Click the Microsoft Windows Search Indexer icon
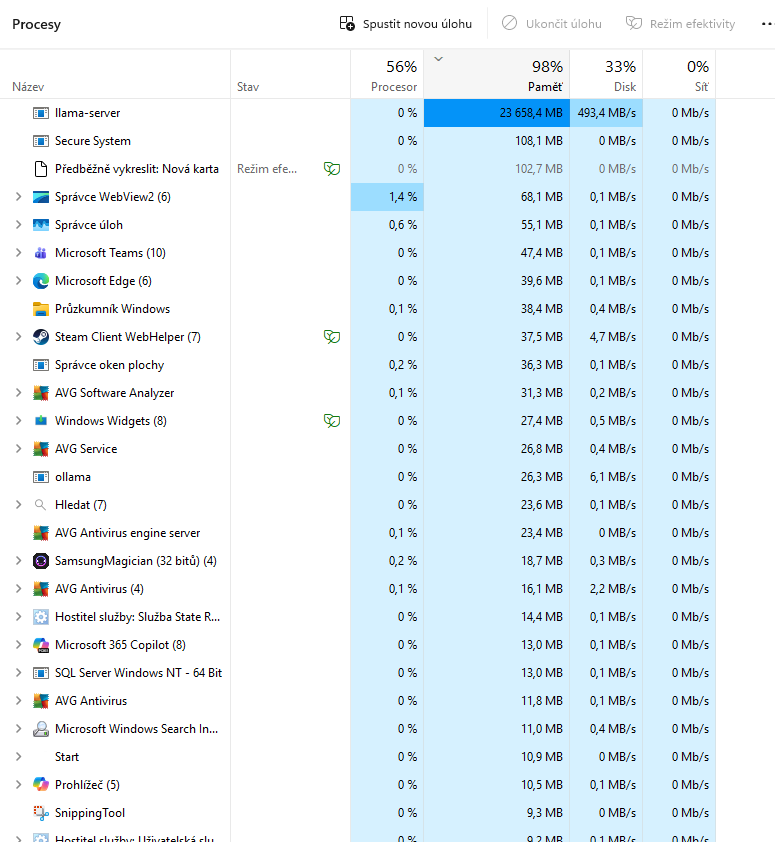Viewport: 775px width, 842px height. point(41,729)
